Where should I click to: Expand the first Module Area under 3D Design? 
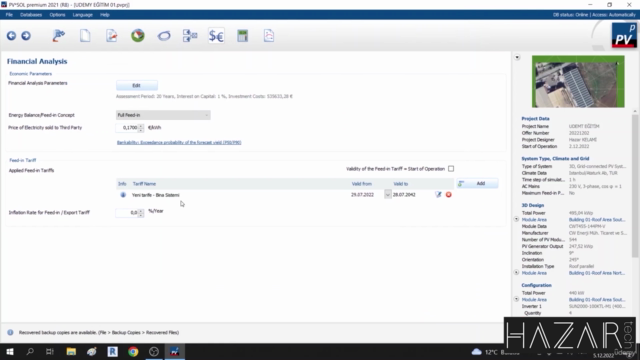coord(516,220)
